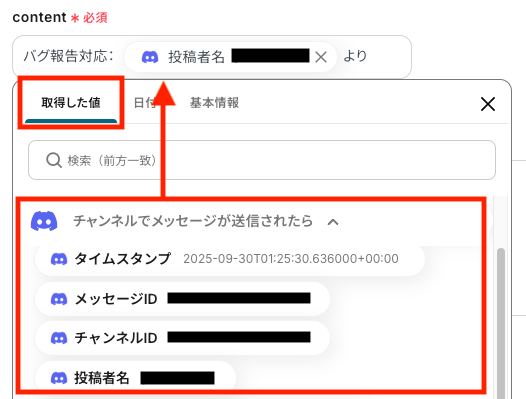Open the 日付 tab
This screenshot has height=399, width=526.
[144, 103]
